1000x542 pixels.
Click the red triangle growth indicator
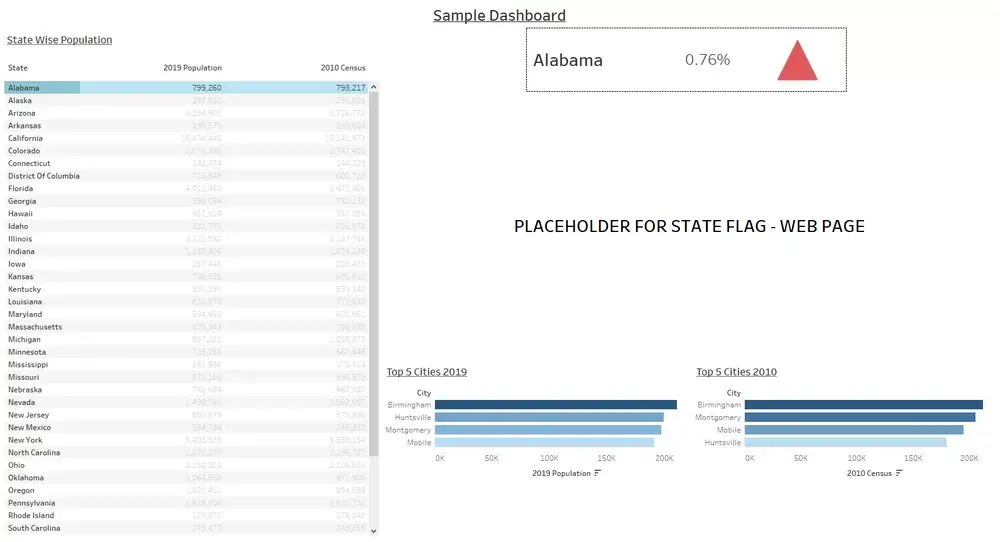point(797,61)
